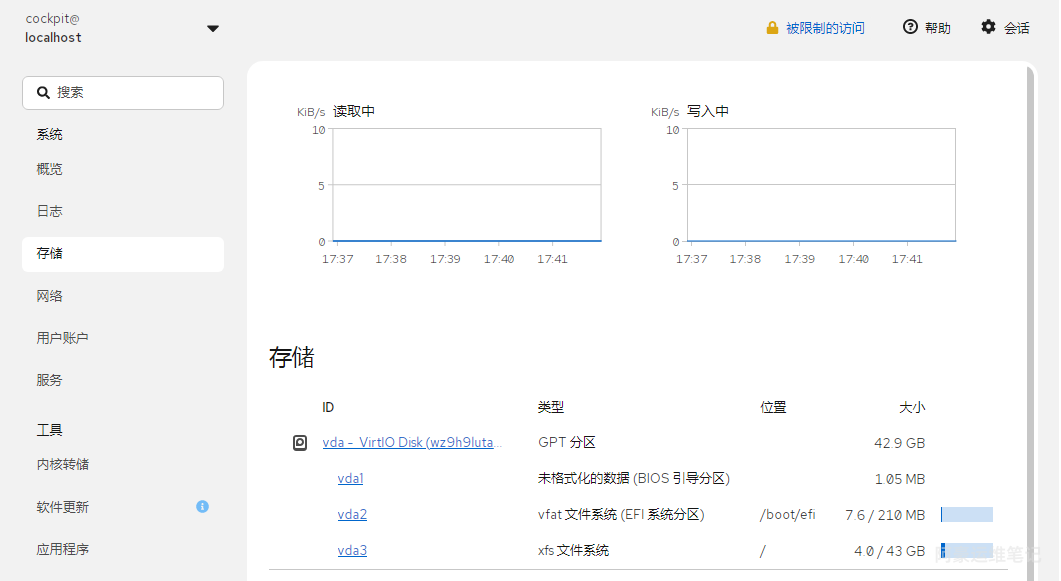
Task: Open 内核转储 kernel dump page
Action: tap(62, 464)
